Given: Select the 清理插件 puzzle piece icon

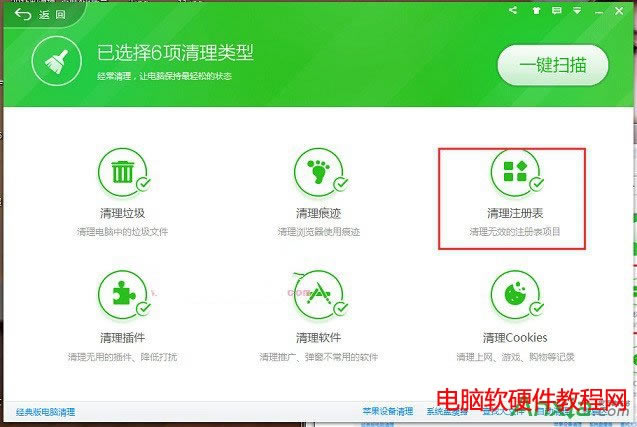Looking at the screenshot, I should pyautogui.click(x=122, y=294).
